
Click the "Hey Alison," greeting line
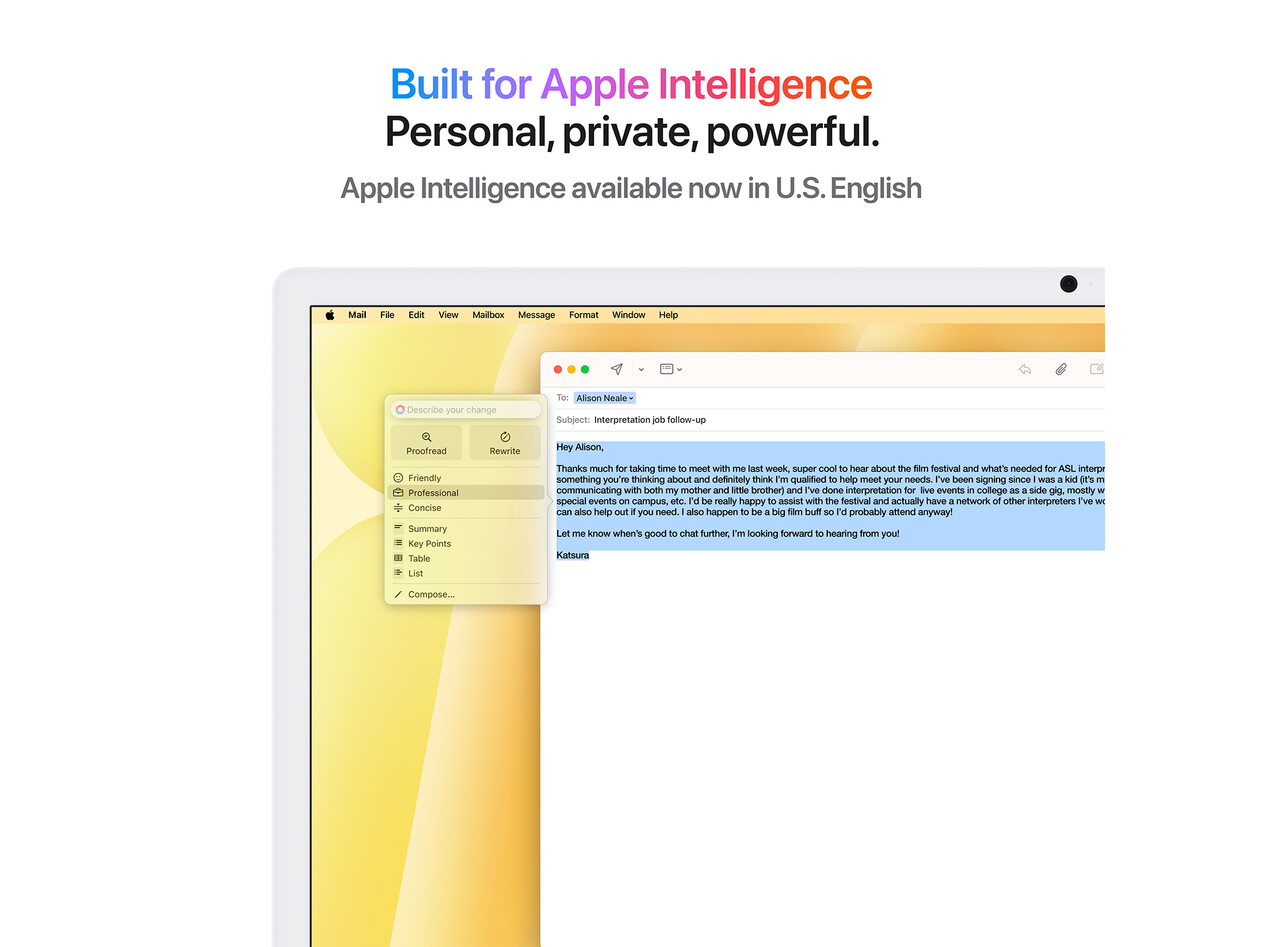coord(580,447)
